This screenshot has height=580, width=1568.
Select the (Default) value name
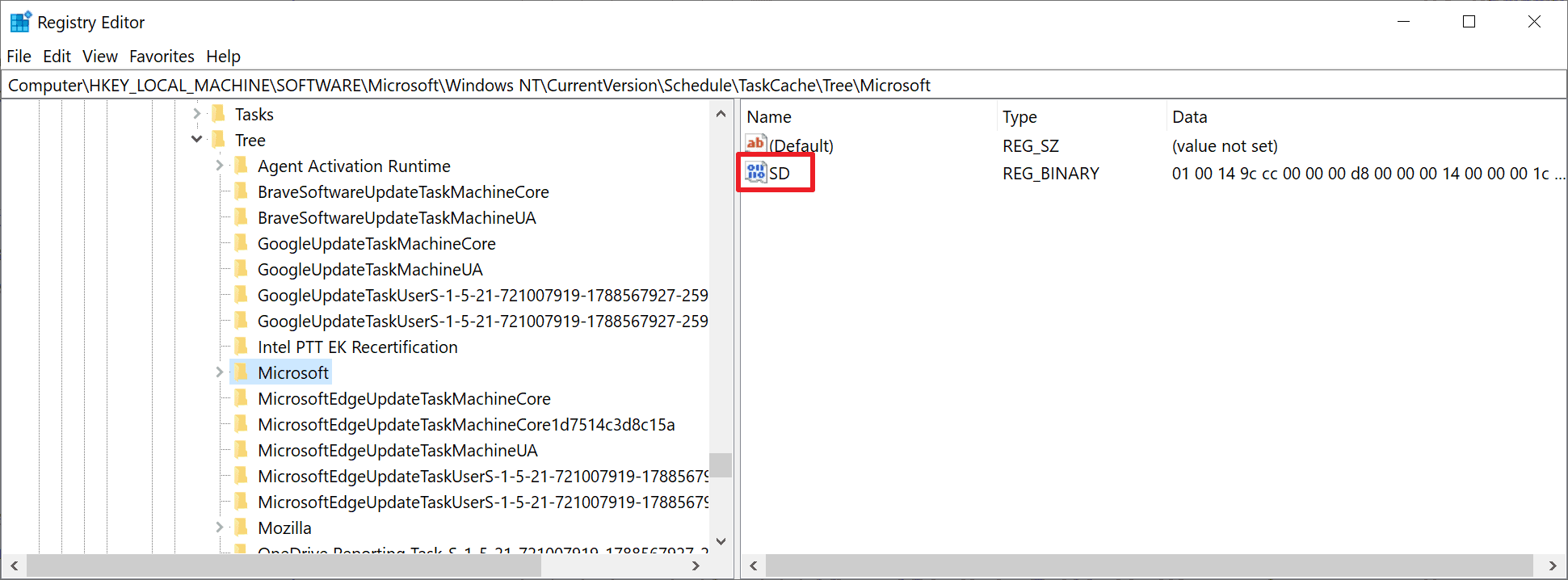pos(801,146)
